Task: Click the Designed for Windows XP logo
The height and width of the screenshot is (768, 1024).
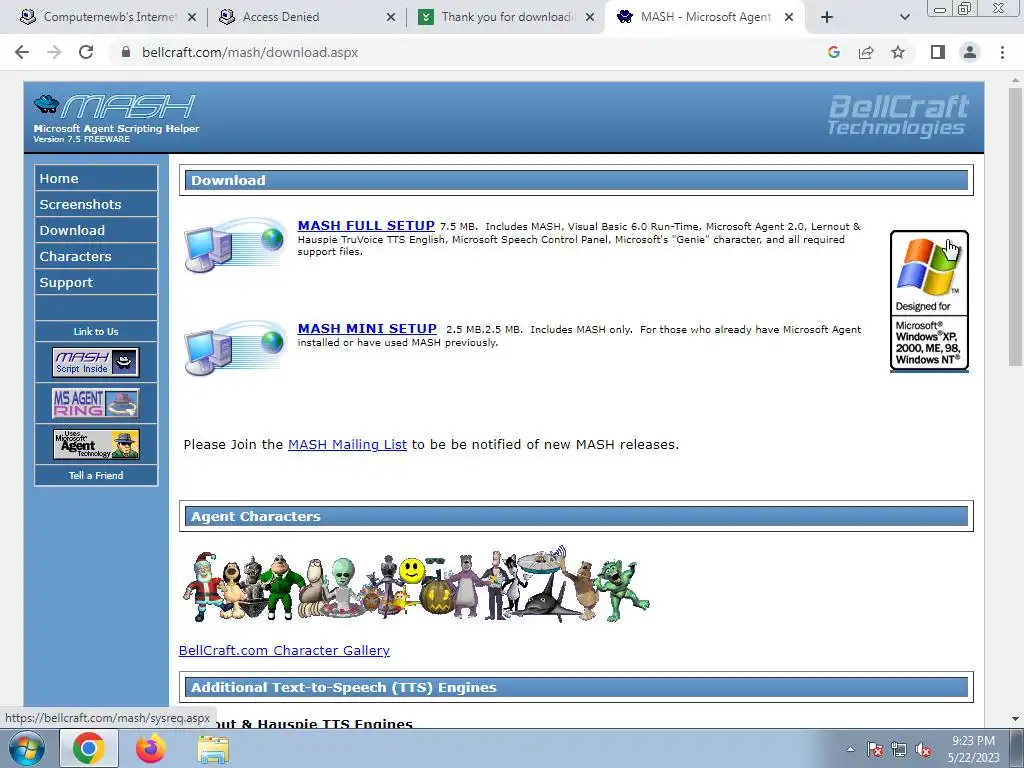Action: tap(929, 301)
